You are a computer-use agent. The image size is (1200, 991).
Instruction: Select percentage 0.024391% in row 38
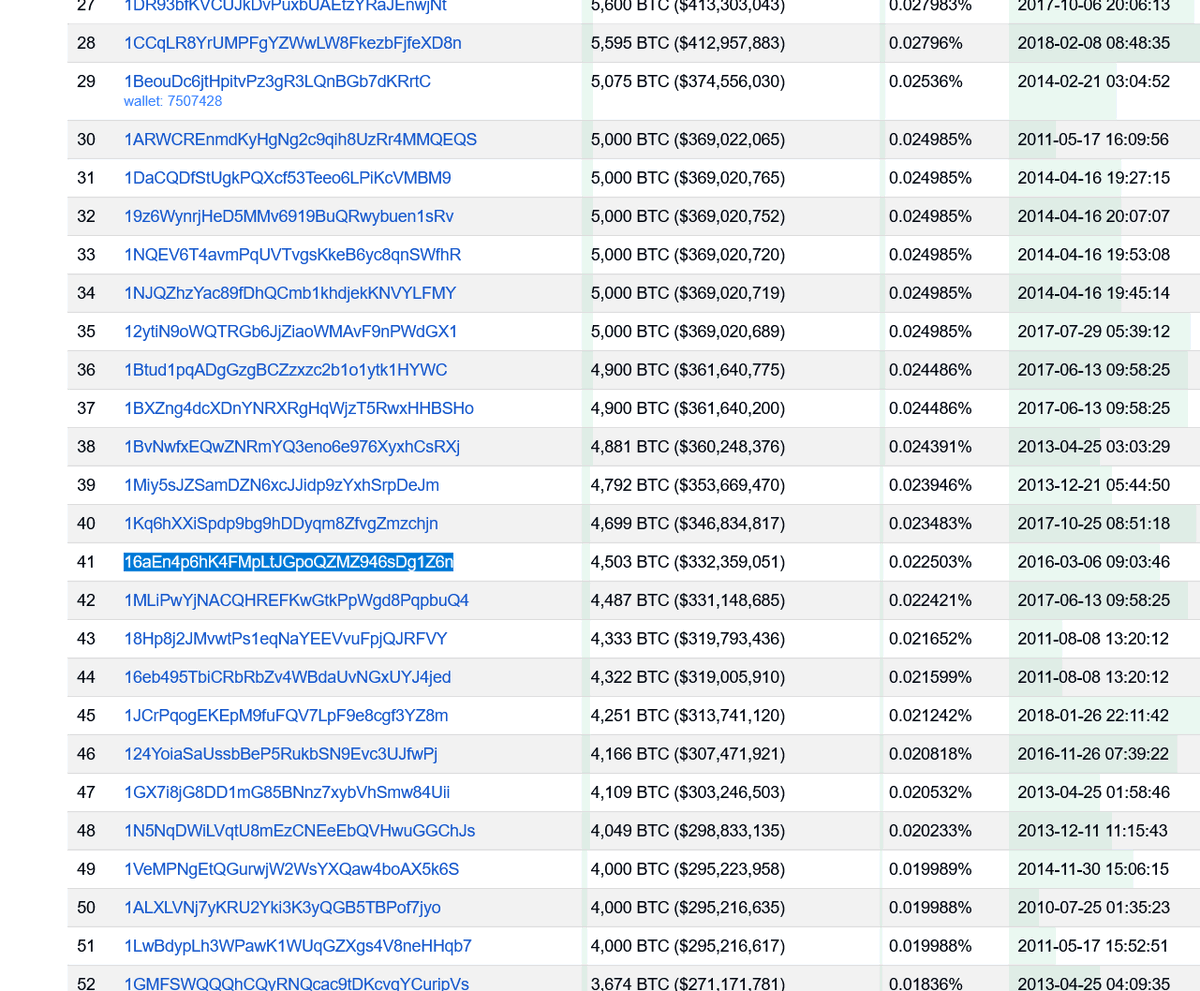(930, 446)
